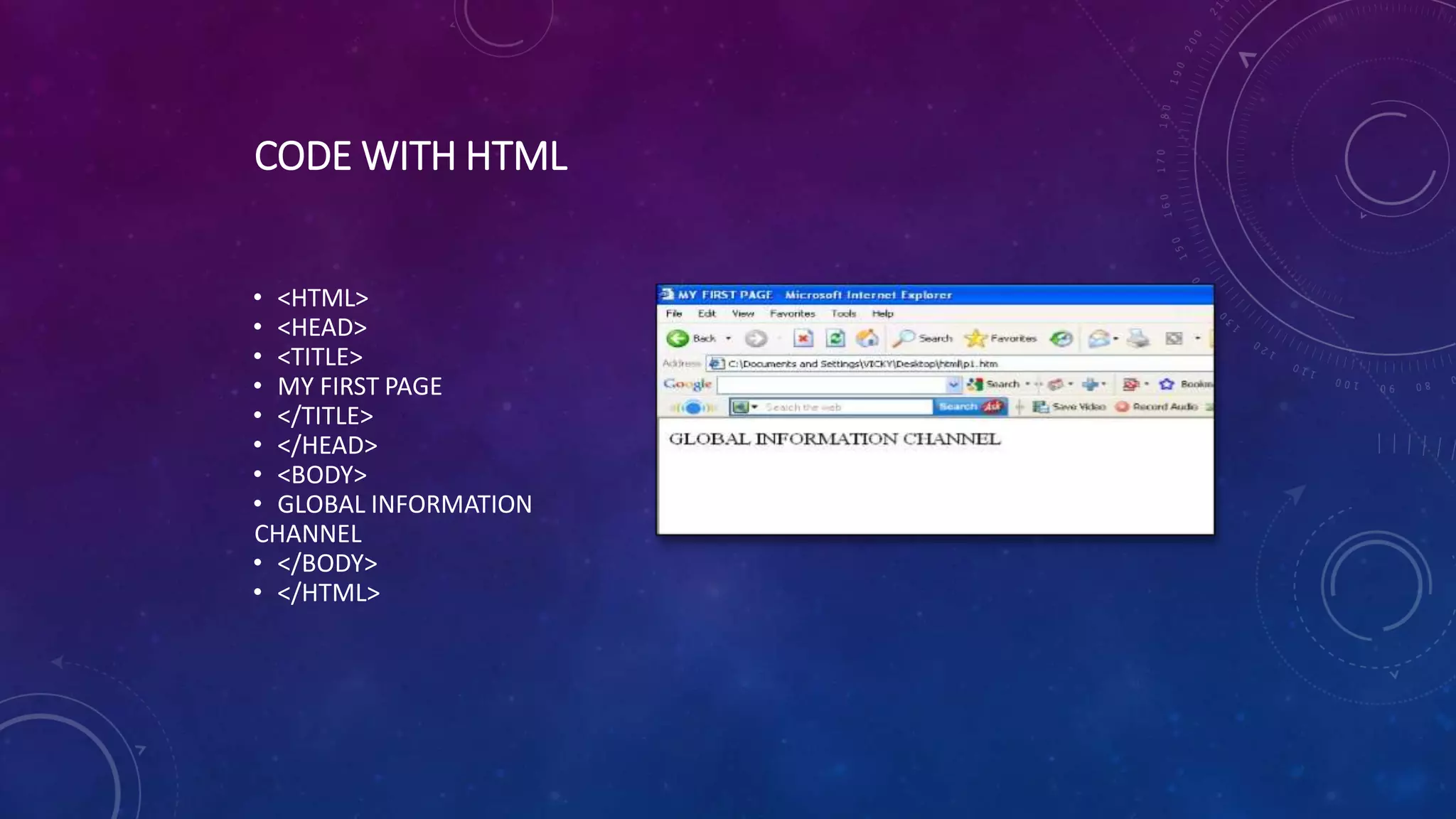Click the Refresh page icon
The width and height of the screenshot is (1456, 819).
click(x=835, y=338)
